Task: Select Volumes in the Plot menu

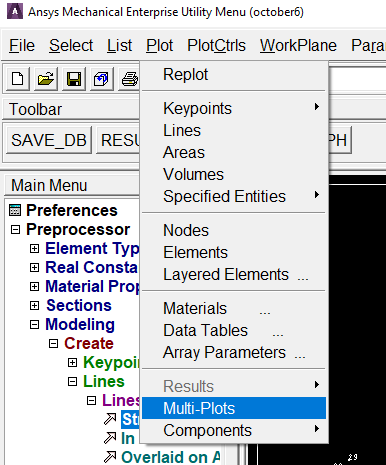Action: click(233, 174)
